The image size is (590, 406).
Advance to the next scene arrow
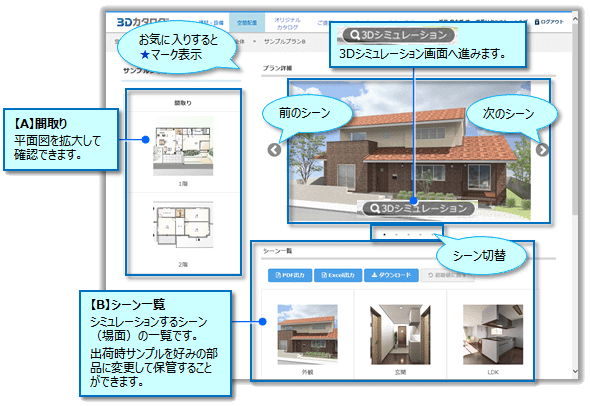pyautogui.click(x=542, y=150)
